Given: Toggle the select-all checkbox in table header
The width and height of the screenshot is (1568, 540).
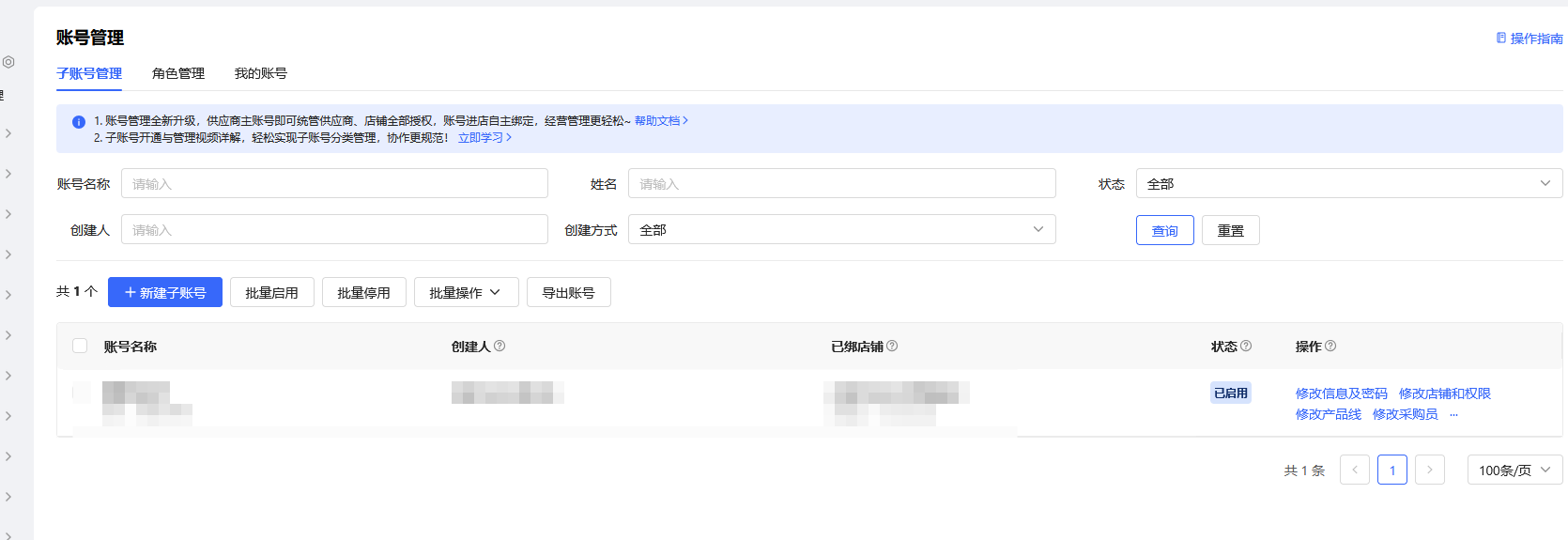Looking at the screenshot, I should [x=80, y=347].
